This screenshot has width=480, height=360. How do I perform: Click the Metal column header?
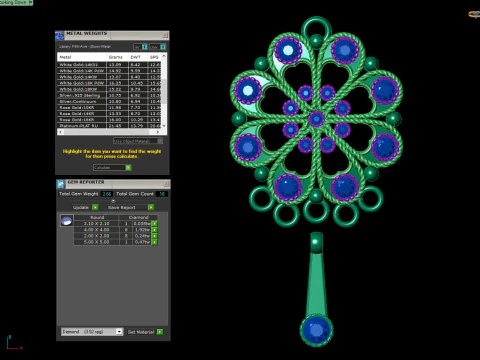pos(82,57)
